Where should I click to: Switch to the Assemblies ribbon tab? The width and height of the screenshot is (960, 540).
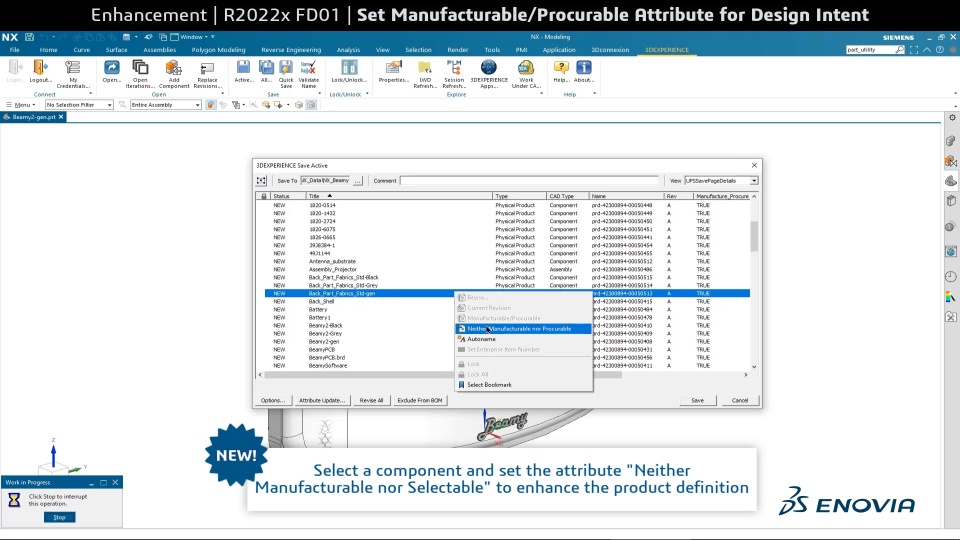click(160, 50)
